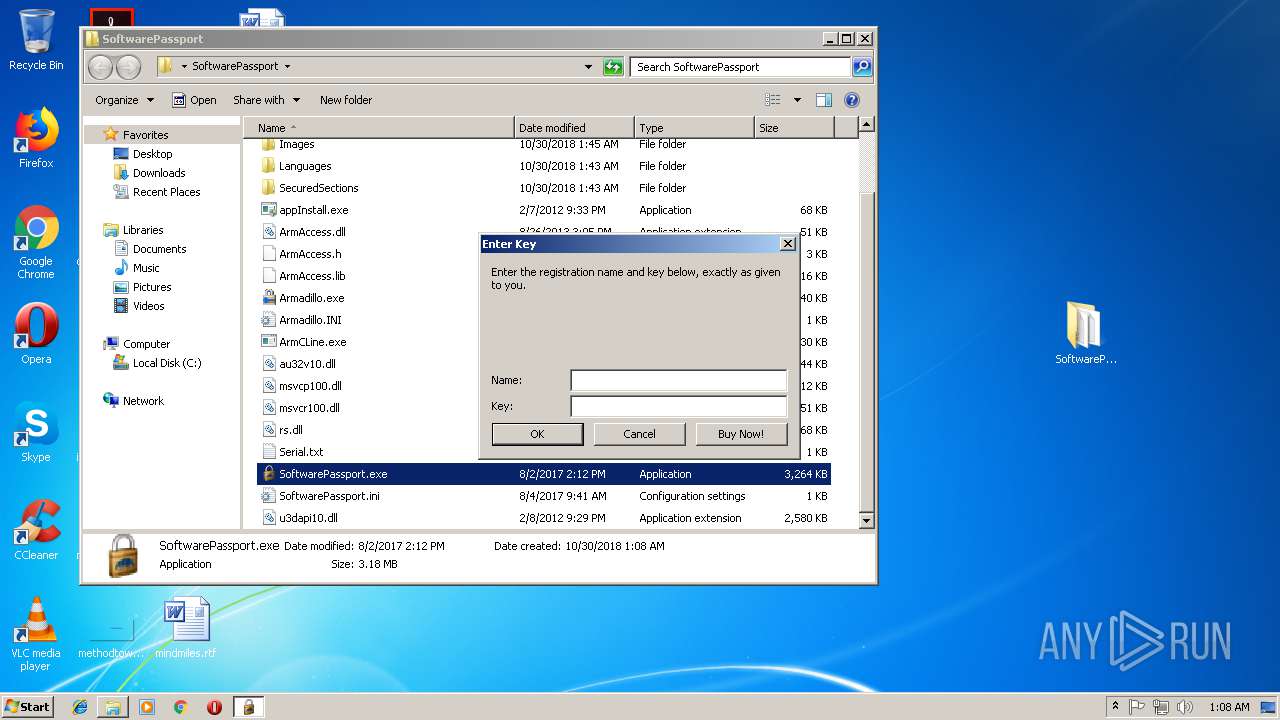Sort files by Type column
Image resolution: width=1280 pixels, height=720 pixels.
click(x=694, y=128)
